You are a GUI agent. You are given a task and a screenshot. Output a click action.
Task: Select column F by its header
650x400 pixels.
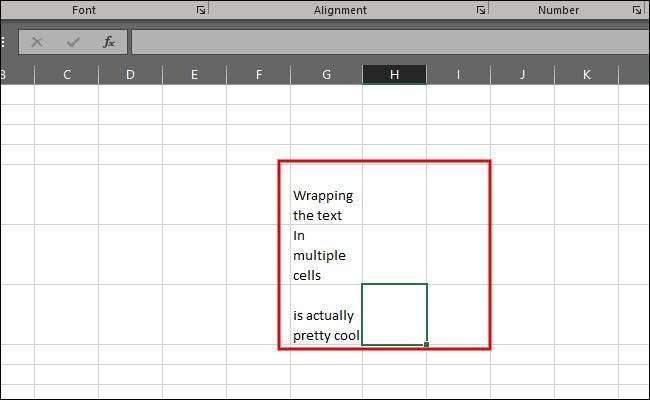[x=259, y=74]
